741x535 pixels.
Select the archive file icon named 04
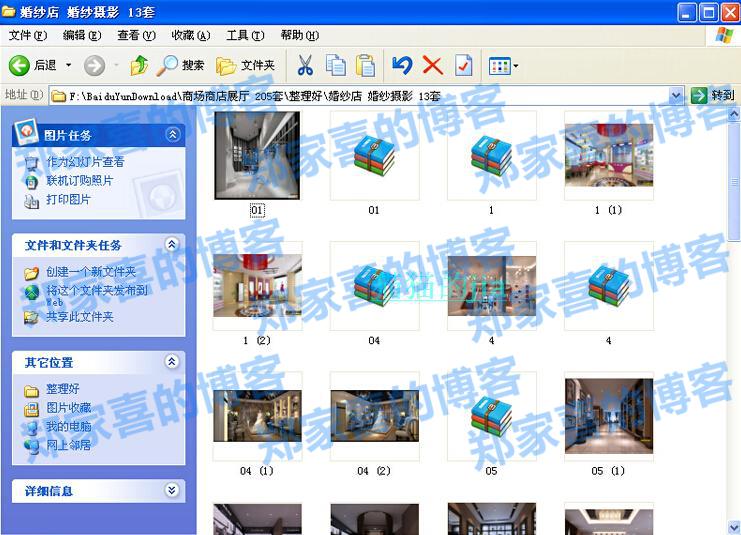click(x=374, y=285)
